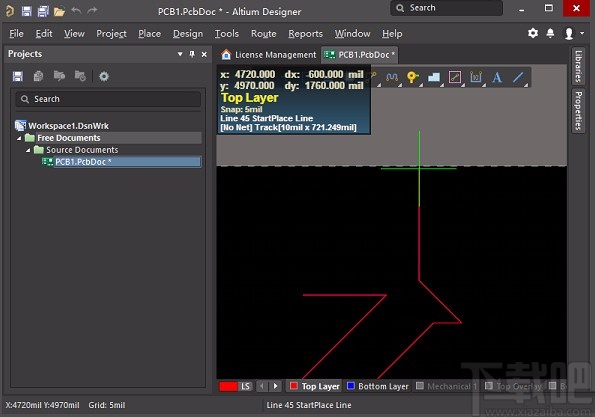Viewport: 595px width, 417px height.
Task: Click the Altium logo icon in title bar
Action: click(x=10, y=11)
